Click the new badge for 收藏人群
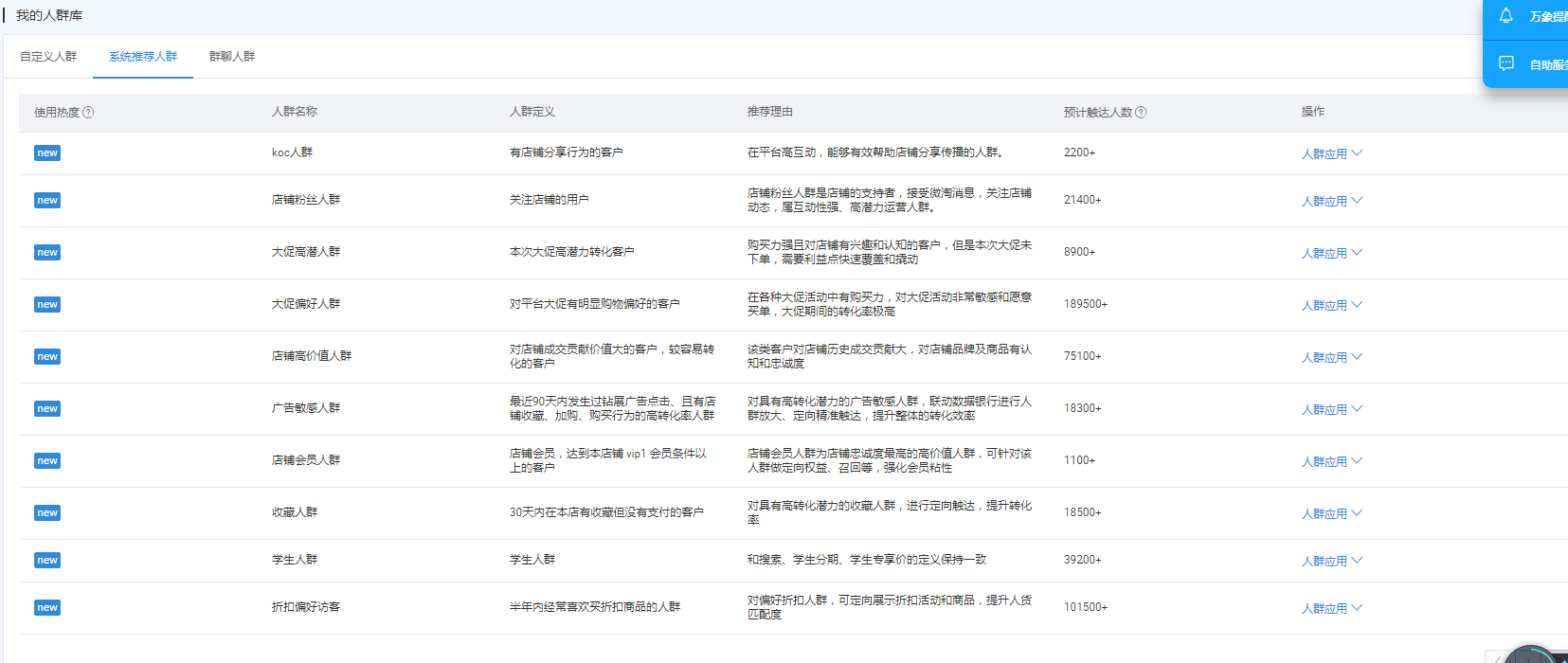 pos(47,512)
